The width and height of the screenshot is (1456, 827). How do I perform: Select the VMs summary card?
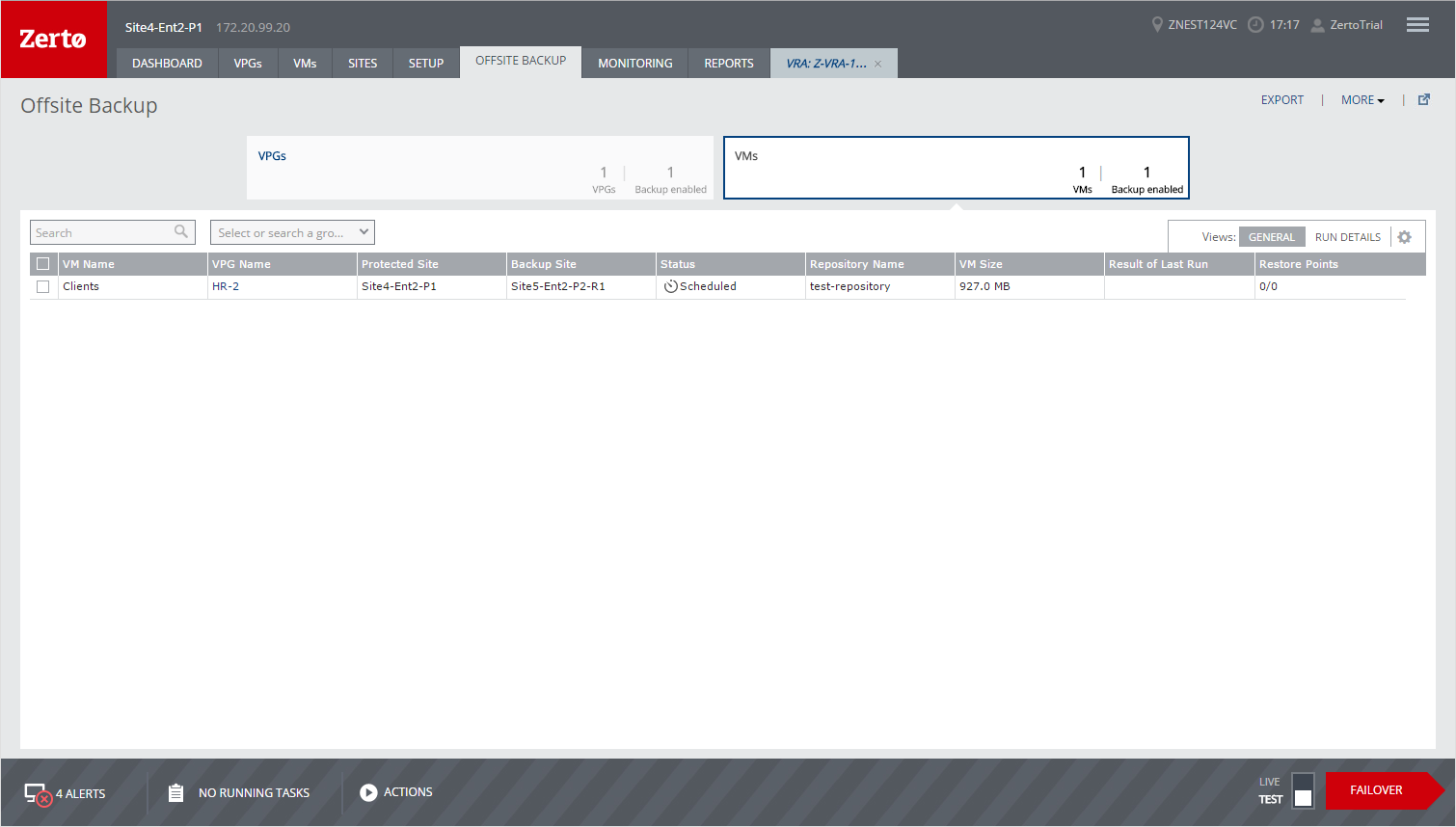point(957,168)
